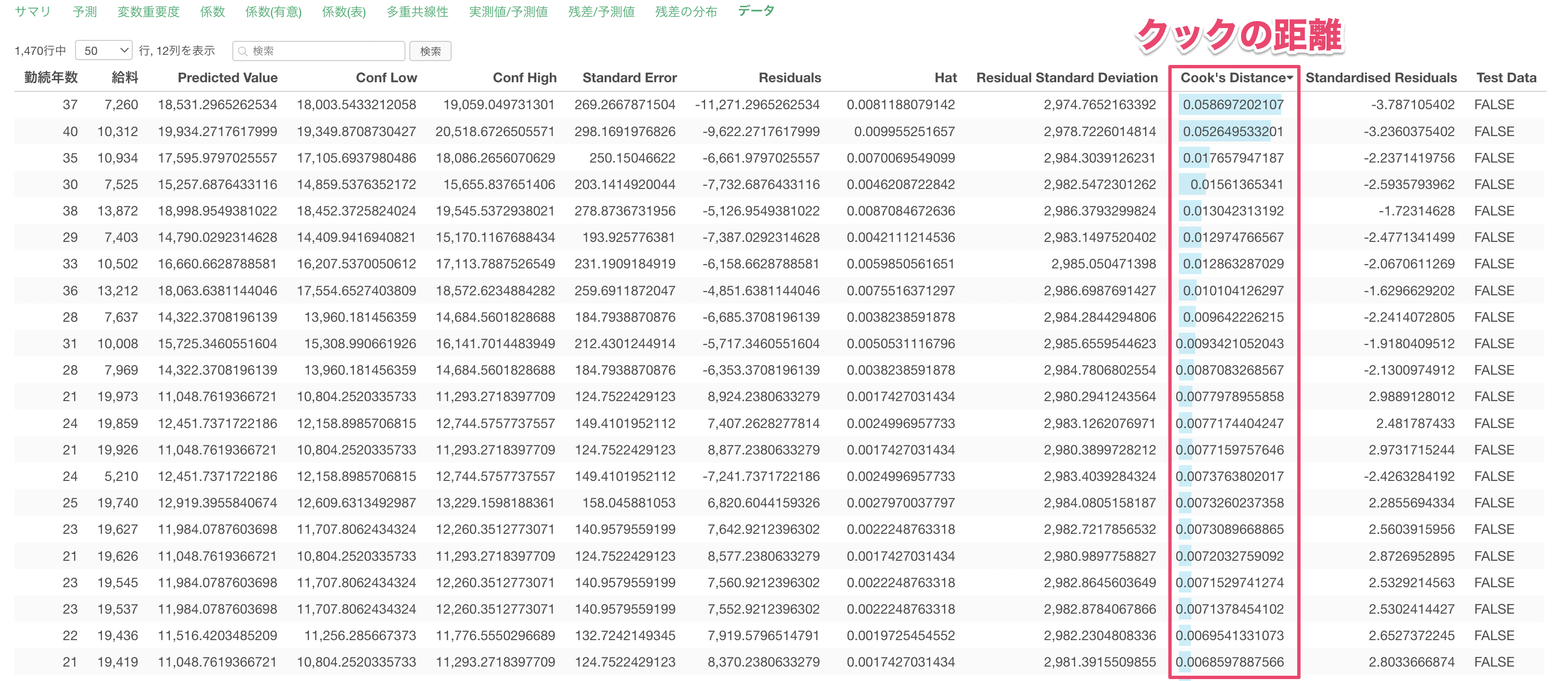Click salary cell 19,436

point(117,636)
